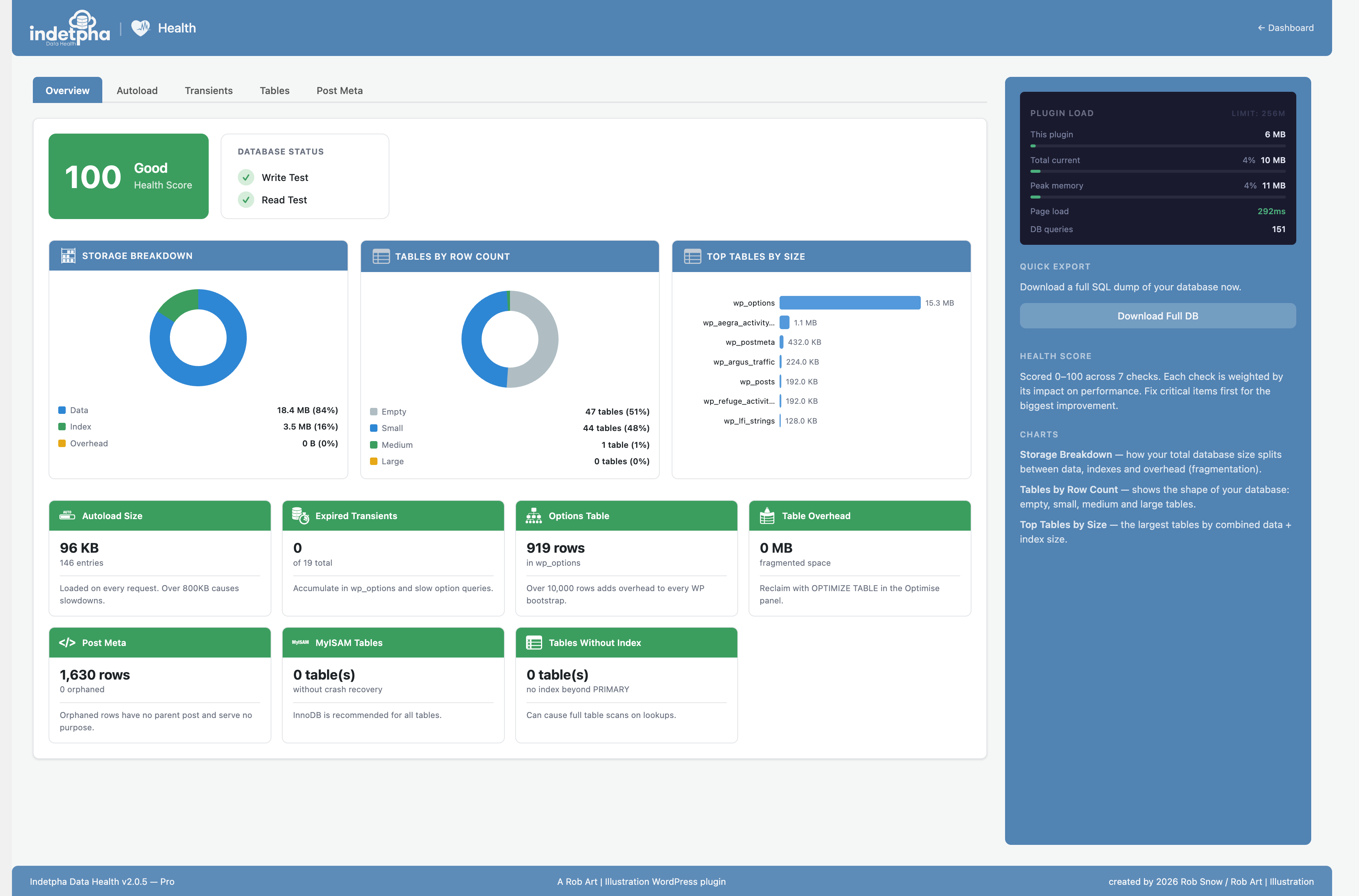The width and height of the screenshot is (1359, 896).
Task: Click the Storage Breakdown grid icon
Action: pyautogui.click(x=68, y=255)
